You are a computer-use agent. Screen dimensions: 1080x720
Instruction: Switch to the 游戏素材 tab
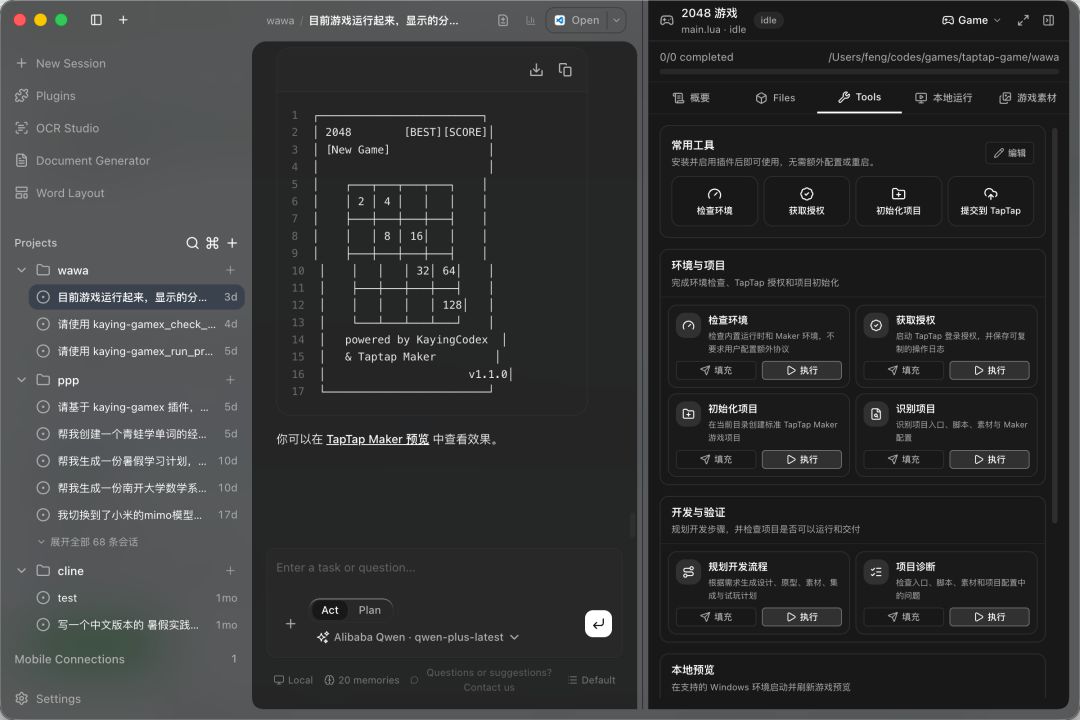pos(1028,98)
